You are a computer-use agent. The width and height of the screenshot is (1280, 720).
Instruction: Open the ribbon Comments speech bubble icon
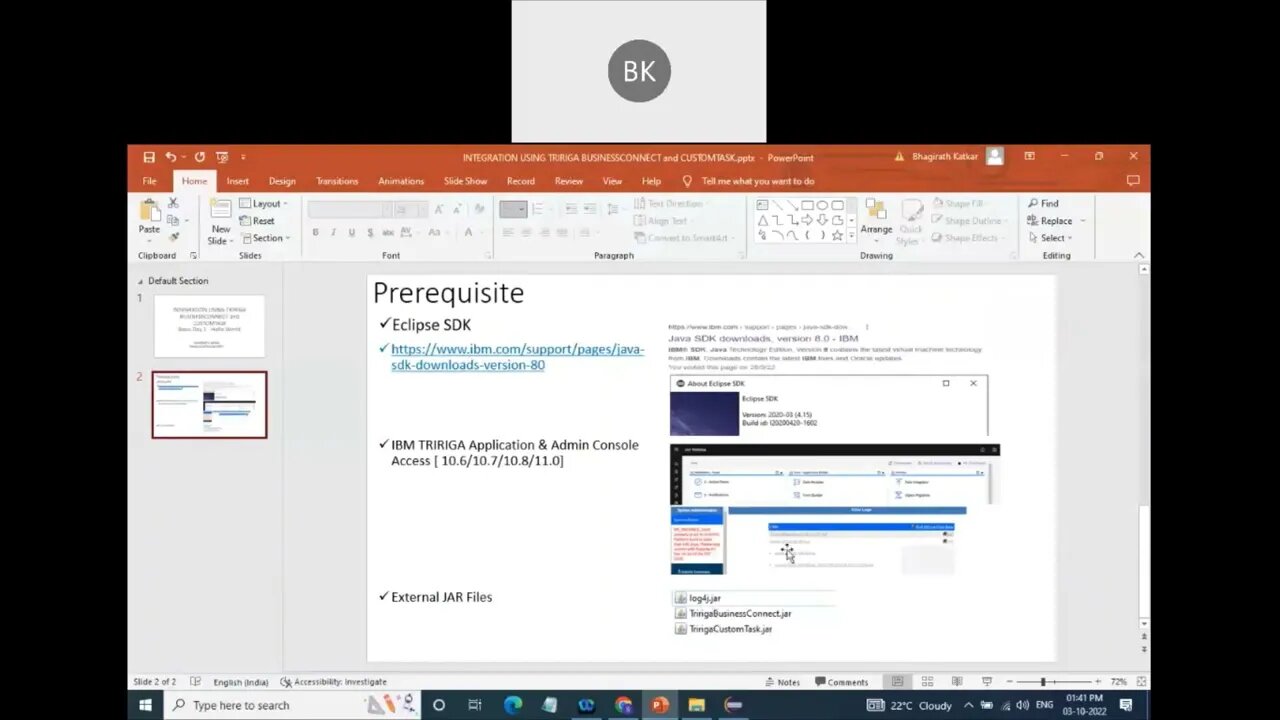click(x=1133, y=181)
